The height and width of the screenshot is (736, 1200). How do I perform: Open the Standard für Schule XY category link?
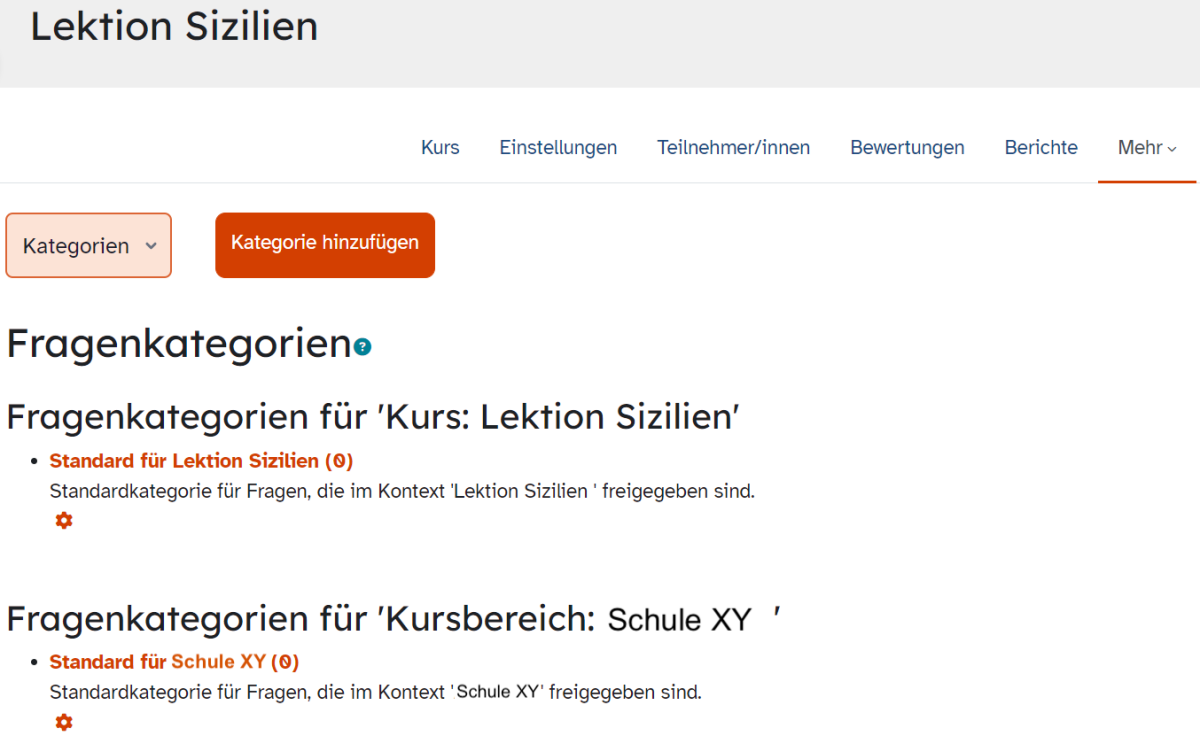click(x=174, y=662)
